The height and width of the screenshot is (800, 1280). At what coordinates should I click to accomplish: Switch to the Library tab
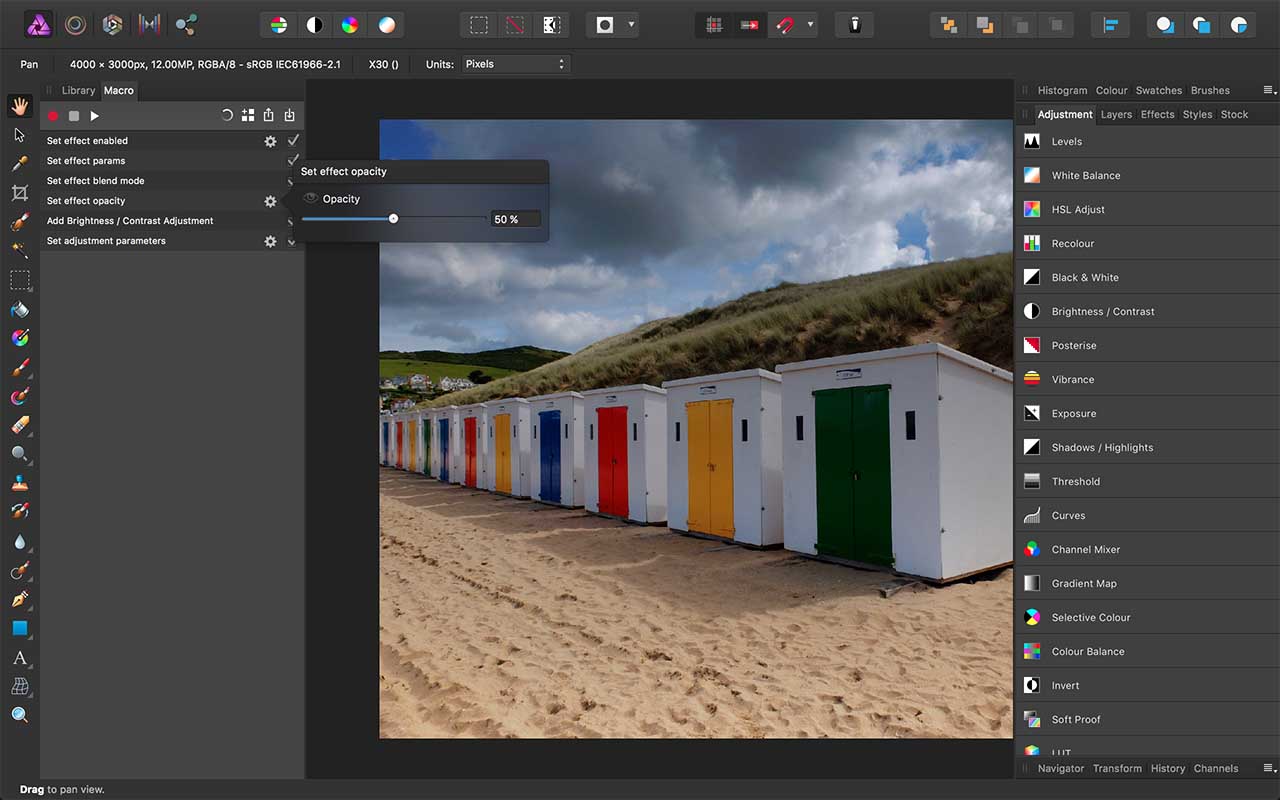[x=79, y=90]
